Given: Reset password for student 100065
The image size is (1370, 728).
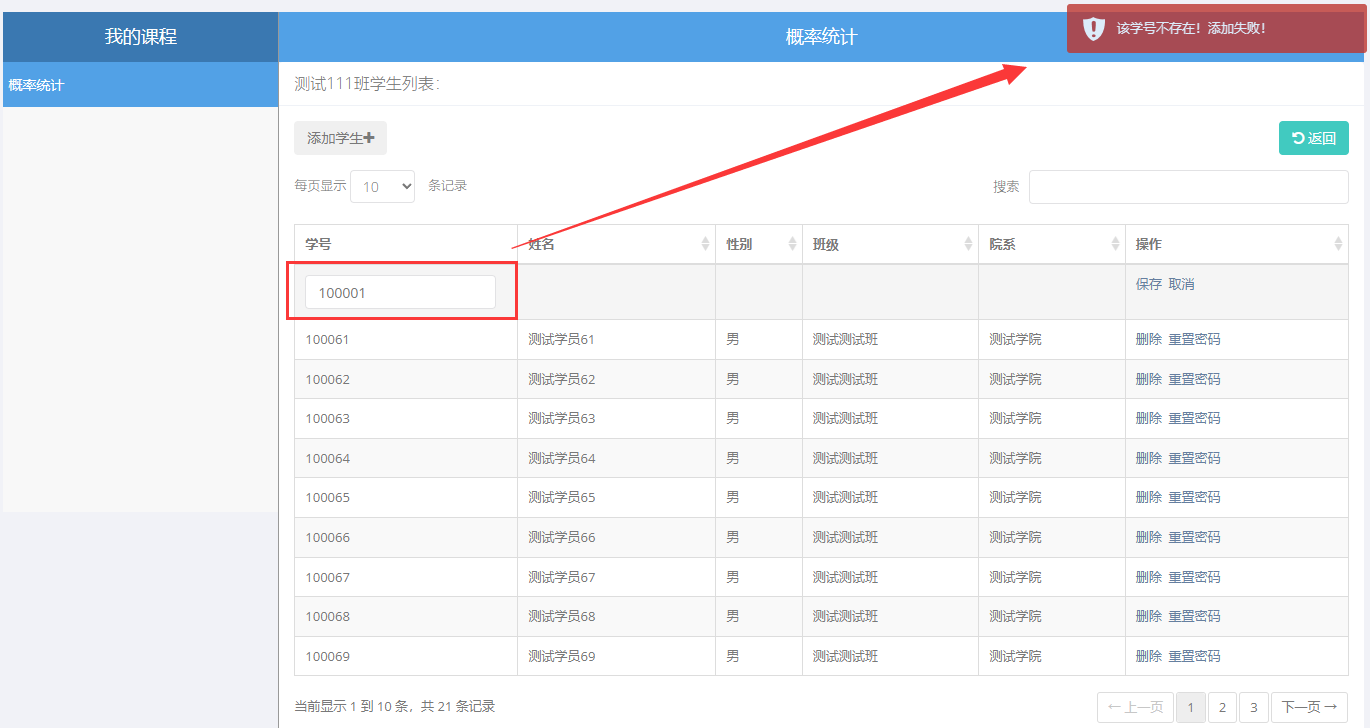Looking at the screenshot, I should [1195, 497].
